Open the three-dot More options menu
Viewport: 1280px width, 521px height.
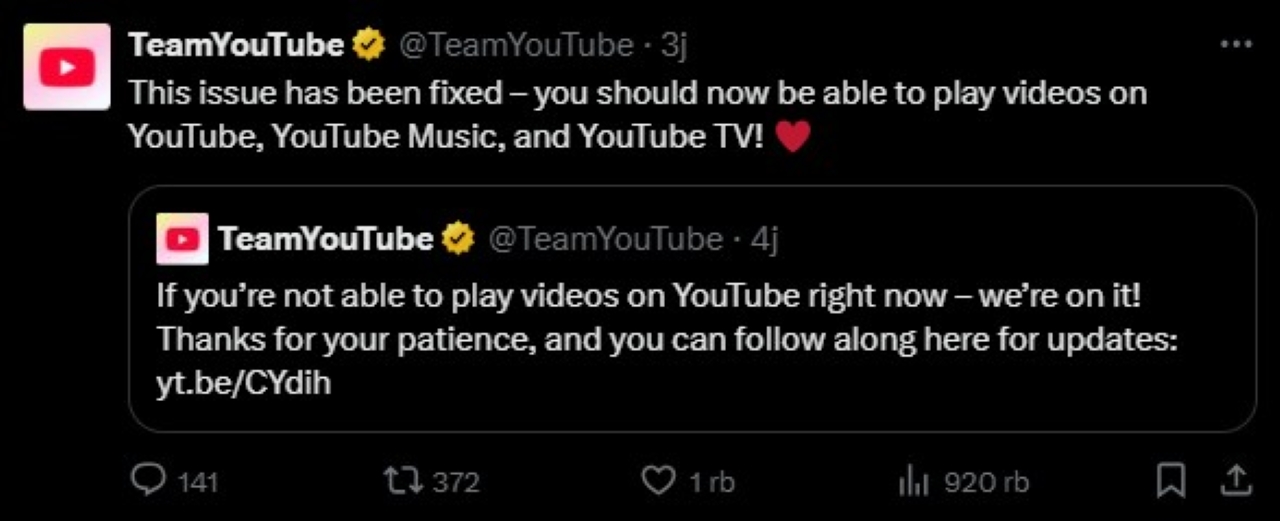coord(1236,45)
